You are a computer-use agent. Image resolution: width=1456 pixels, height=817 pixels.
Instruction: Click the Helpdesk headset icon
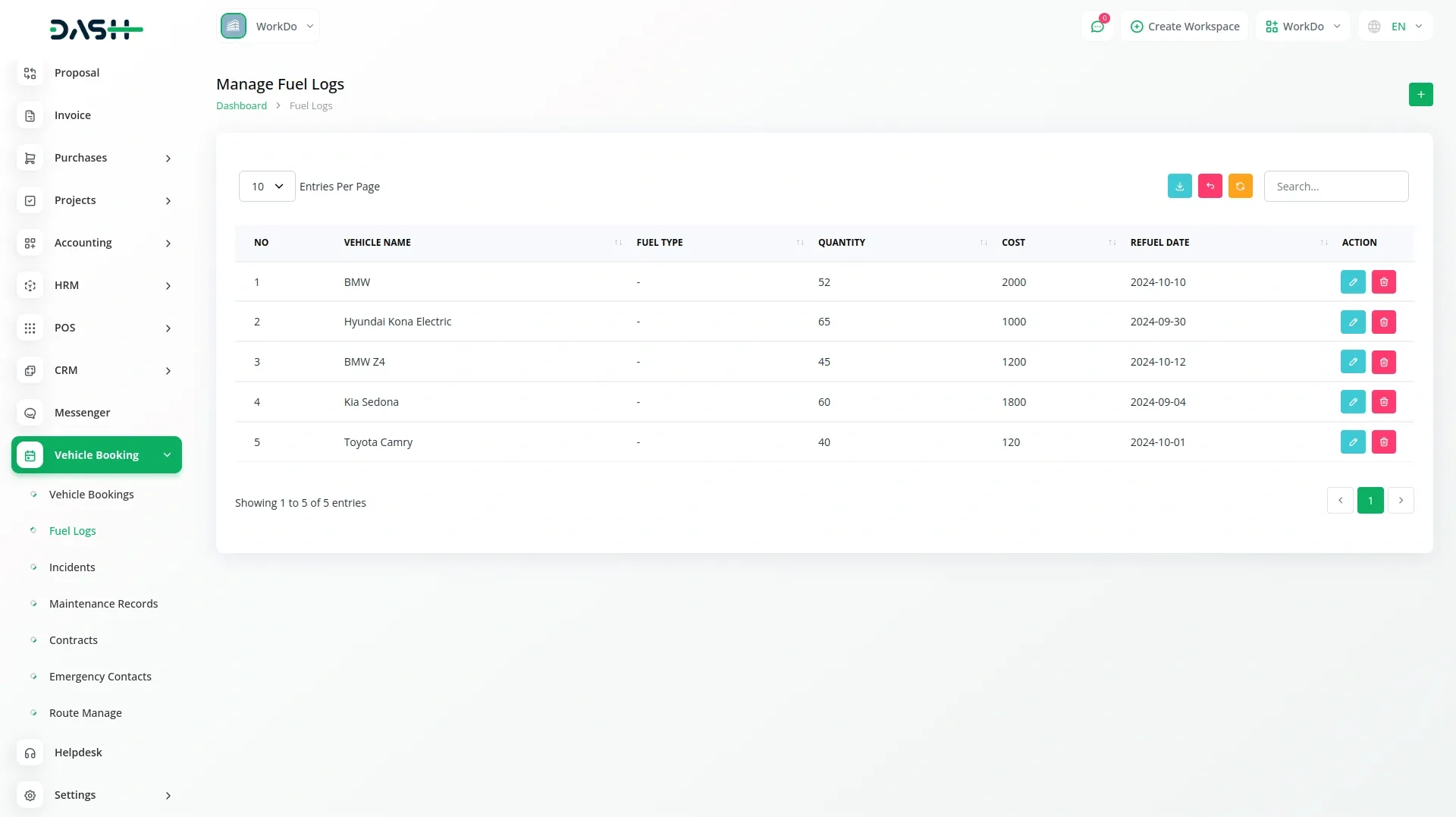(x=30, y=753)
